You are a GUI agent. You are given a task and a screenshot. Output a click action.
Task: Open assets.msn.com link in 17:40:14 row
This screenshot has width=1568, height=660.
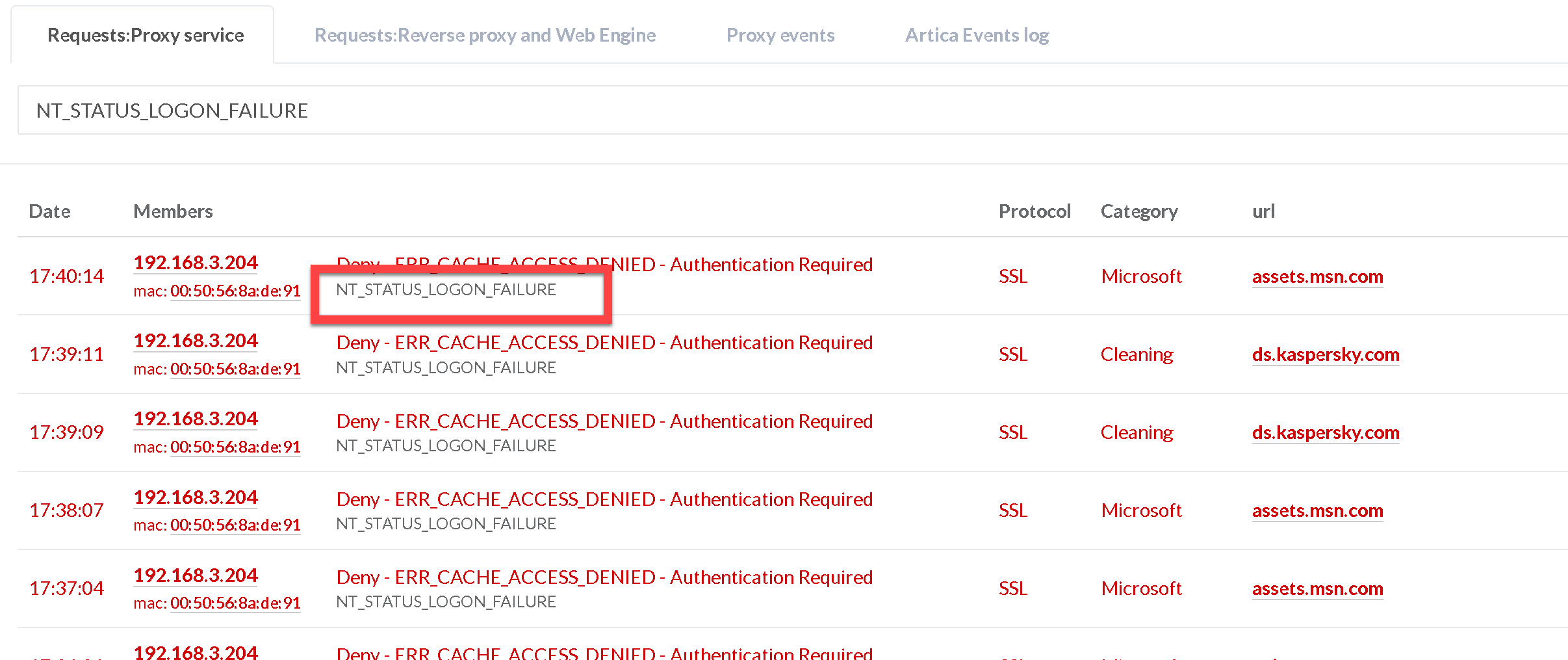(1317, 277)
